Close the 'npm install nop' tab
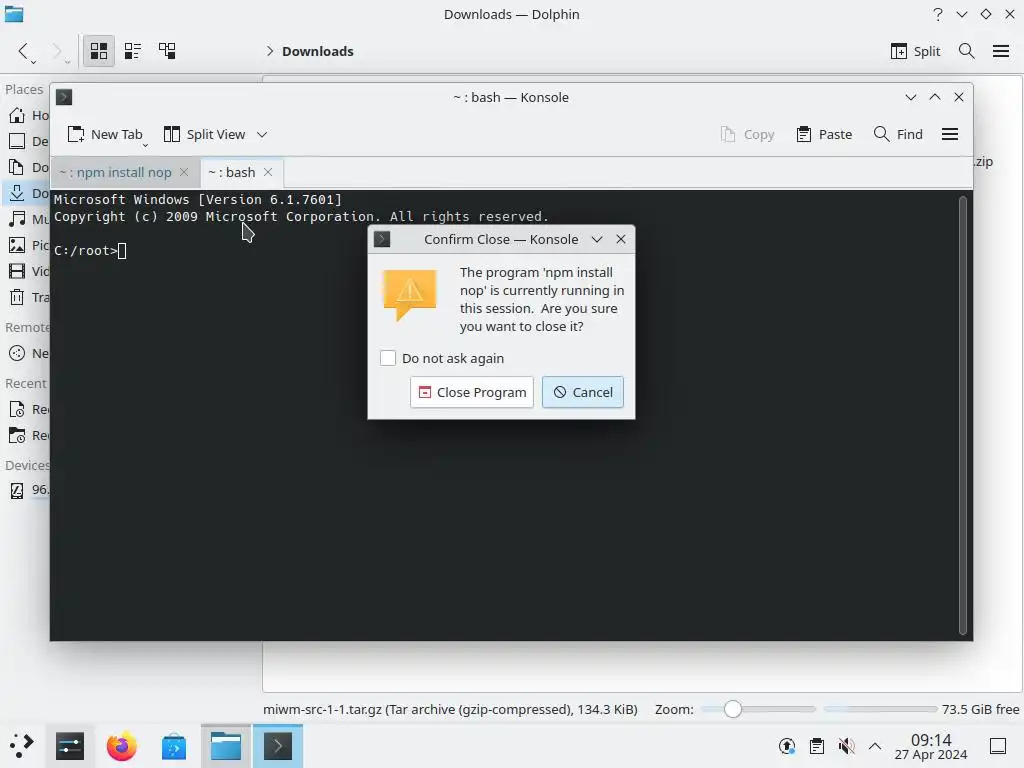1024x768 pixels. click(x=184, y=172)
